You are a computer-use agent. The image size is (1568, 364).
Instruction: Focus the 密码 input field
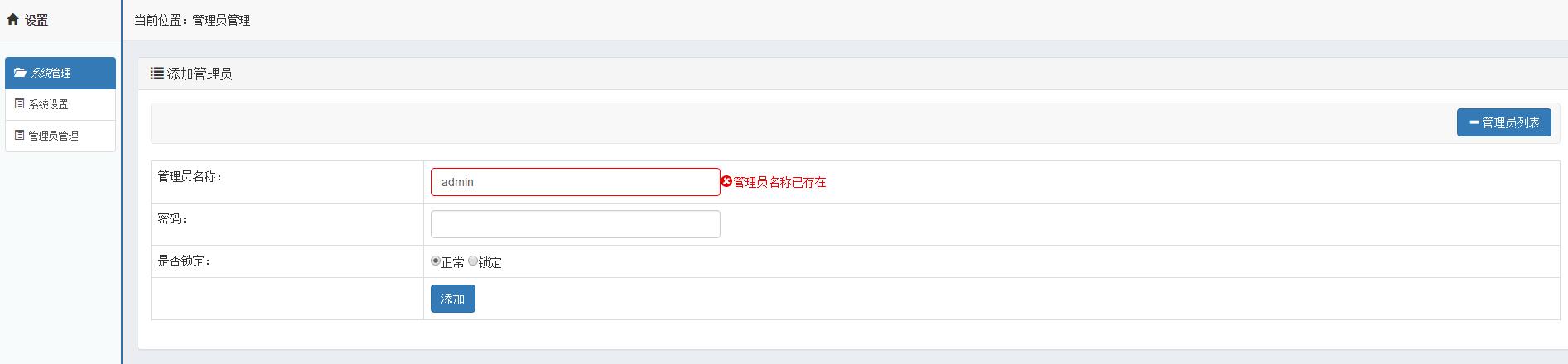[575, 224]
